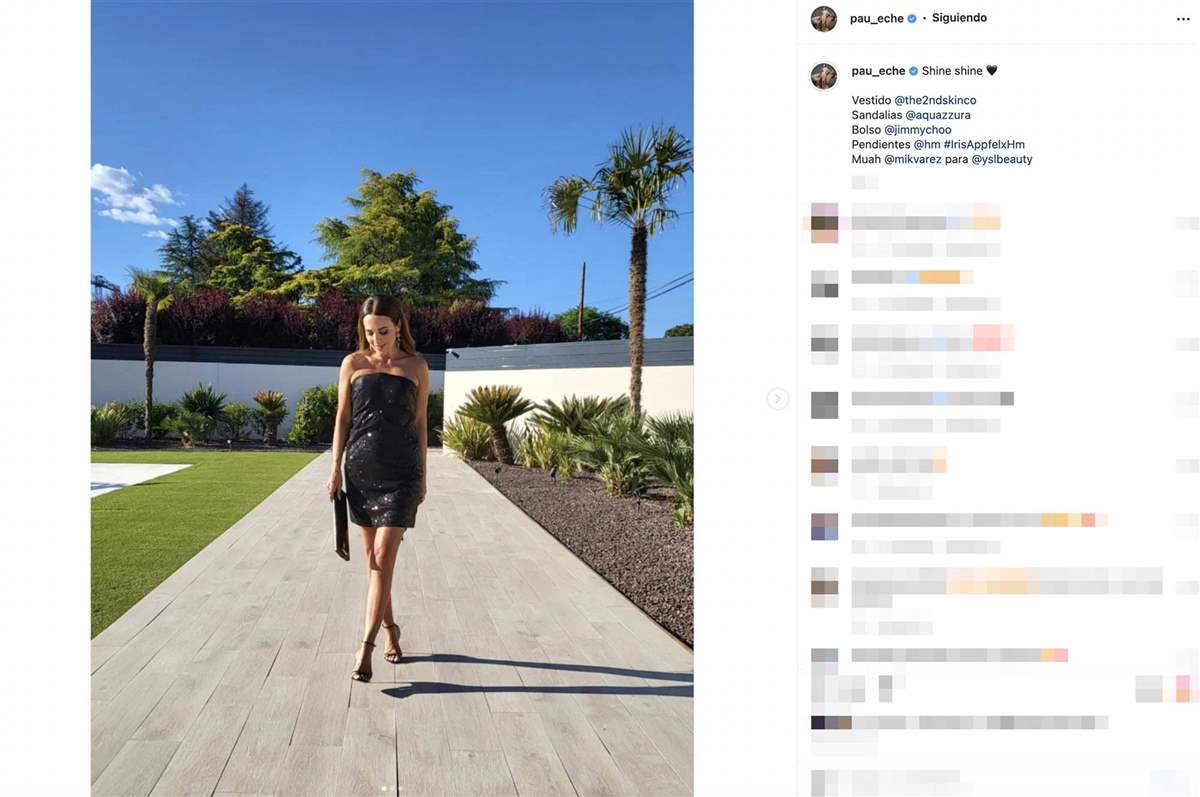The height and width of the screenshot is (797, 1200).
Task: Click the verified badge in the caption line
Action: 913,71
